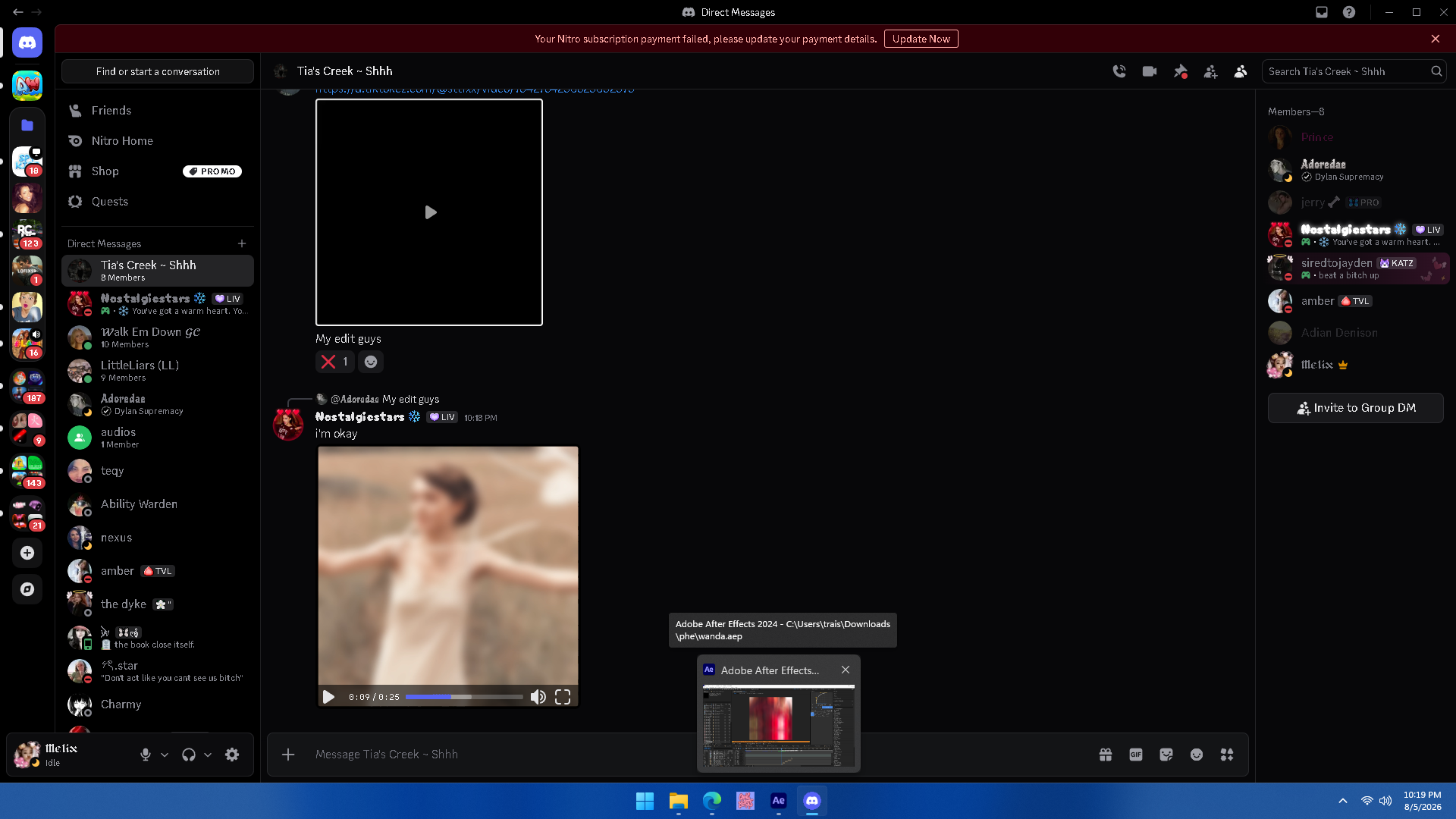Open File Explorer from taskbar

pyautogui.click(x=679, y=801)
